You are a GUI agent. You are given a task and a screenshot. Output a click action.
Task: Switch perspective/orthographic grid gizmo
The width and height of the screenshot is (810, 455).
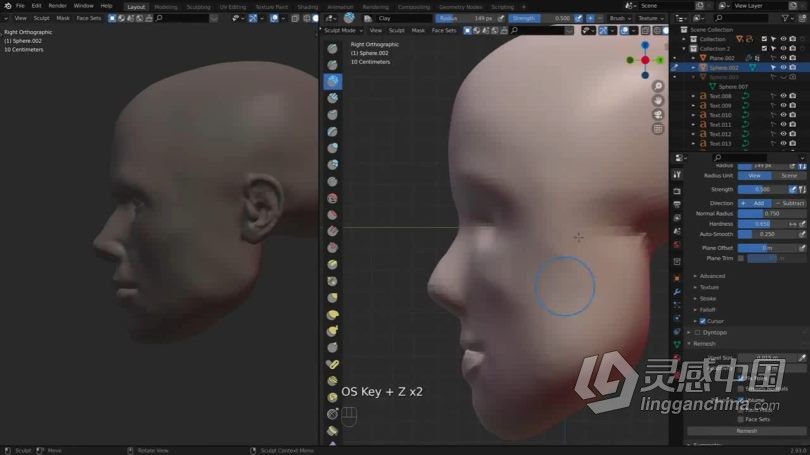658,129
